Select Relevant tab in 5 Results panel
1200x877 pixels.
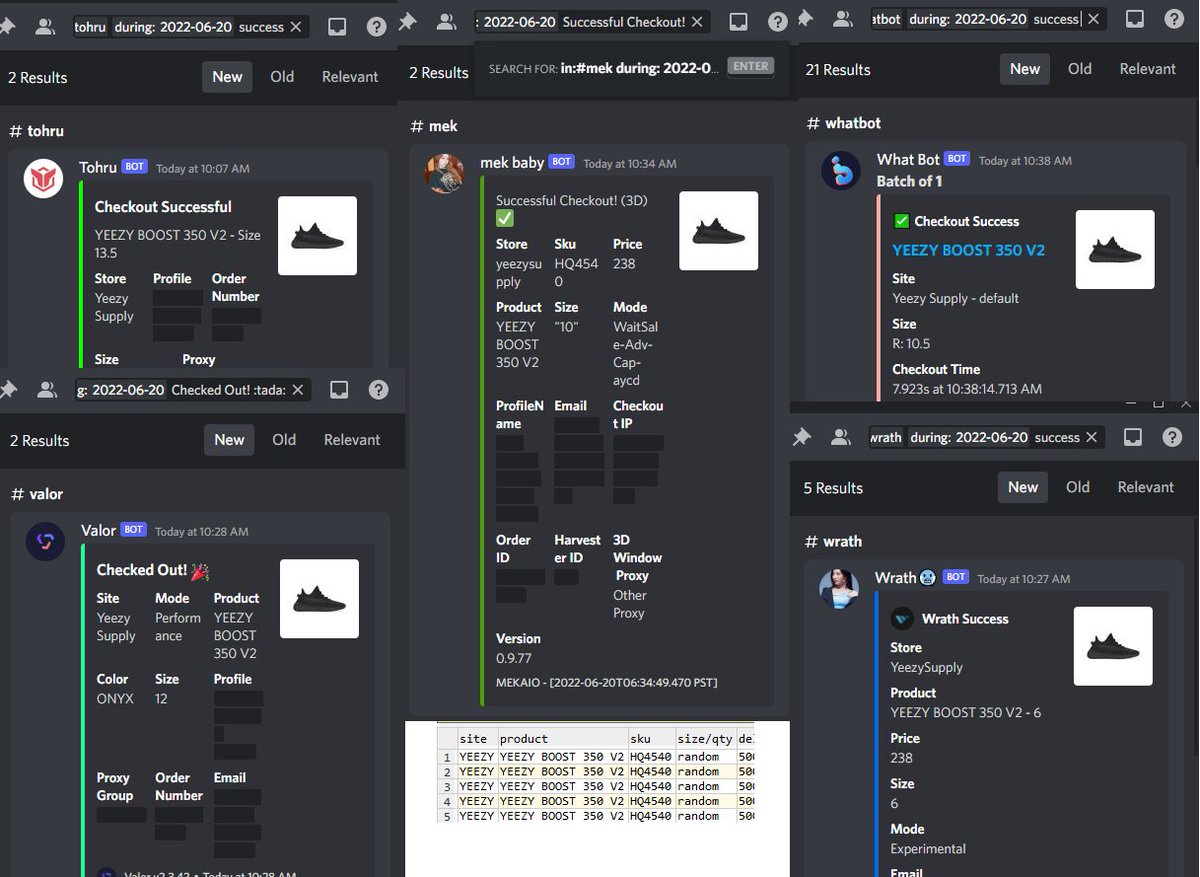(1146, 487)
